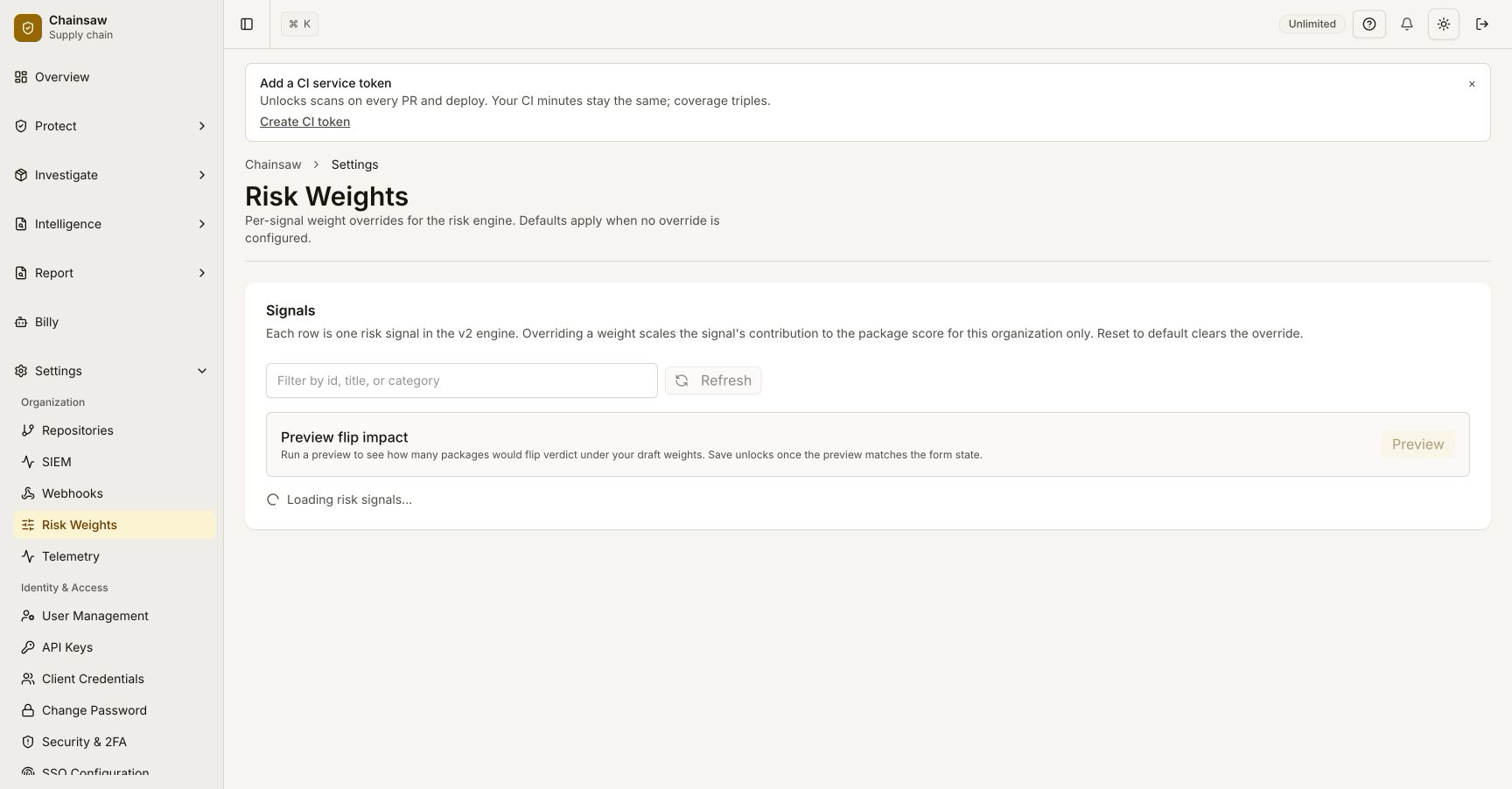Viewport: 1512px width, 789px height.
Task: Select the Risk Weights item
Action: point(115,525)
